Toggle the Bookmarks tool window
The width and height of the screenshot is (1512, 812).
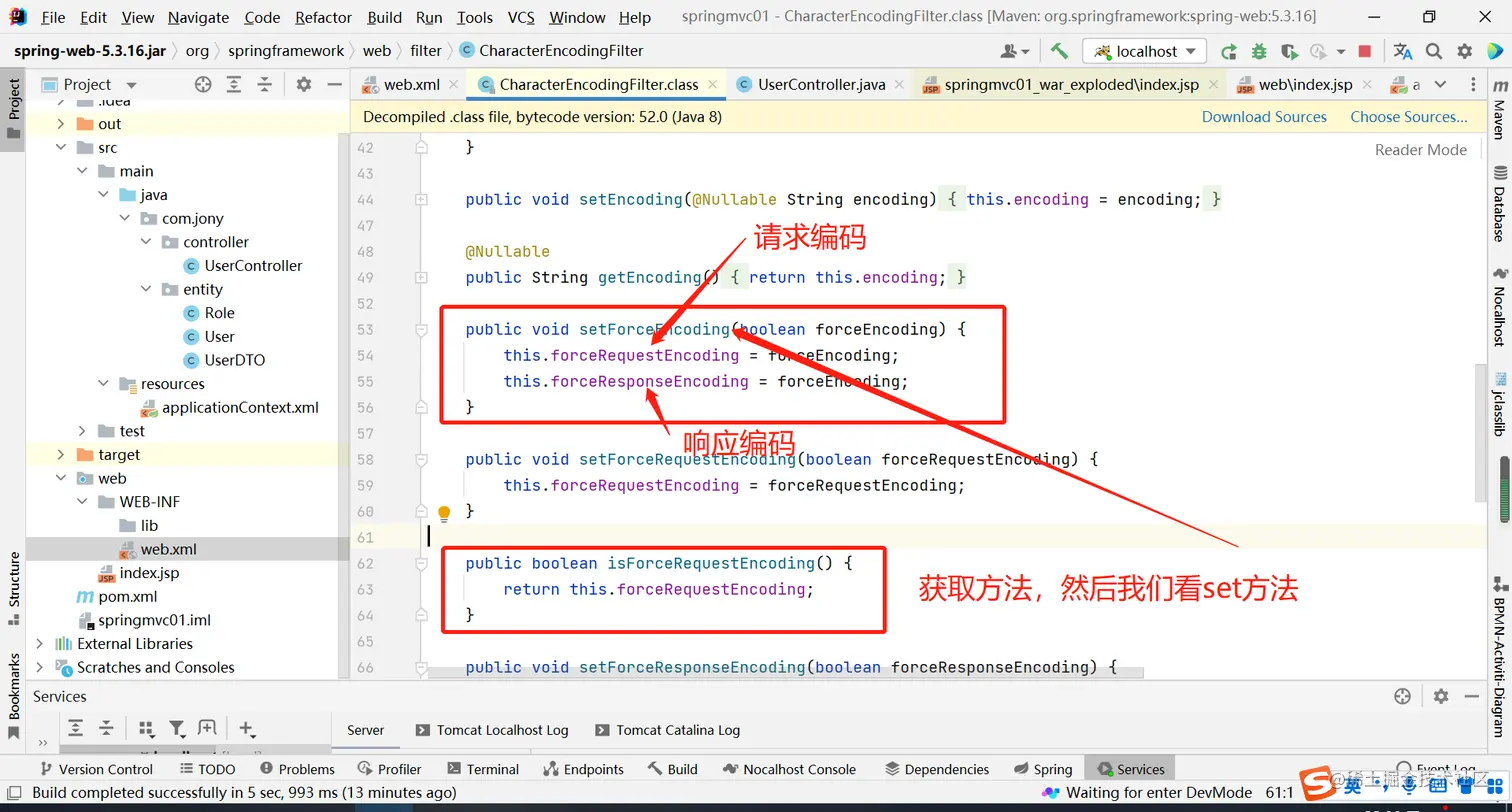(x=14, y=696)
